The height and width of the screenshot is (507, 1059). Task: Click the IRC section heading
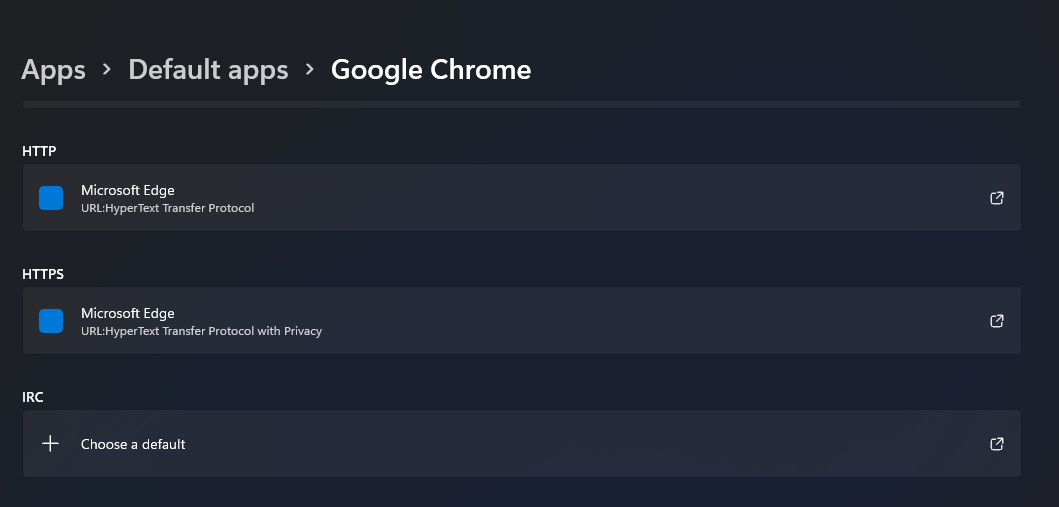[33, 397]
